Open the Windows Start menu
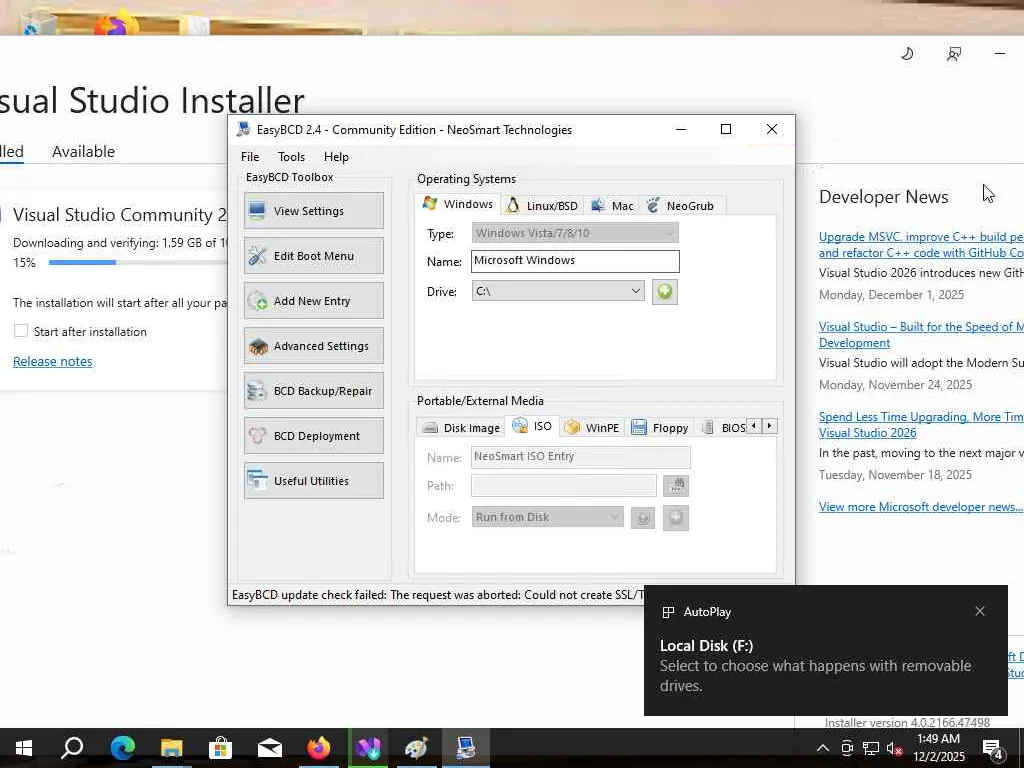 [x=24, y=748]
